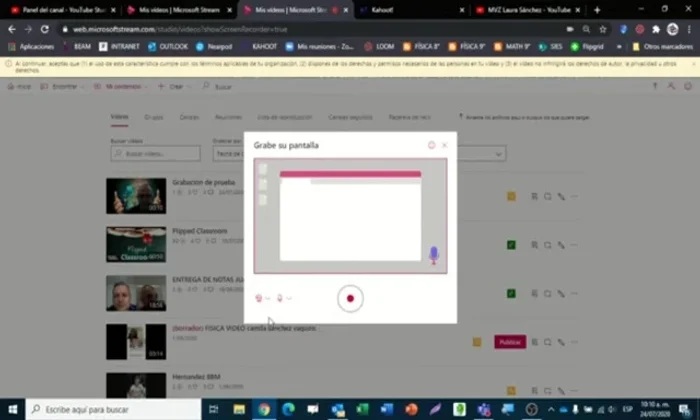Edit FÍSICA VIDEO draft with pencil icon

pos(561,342)
